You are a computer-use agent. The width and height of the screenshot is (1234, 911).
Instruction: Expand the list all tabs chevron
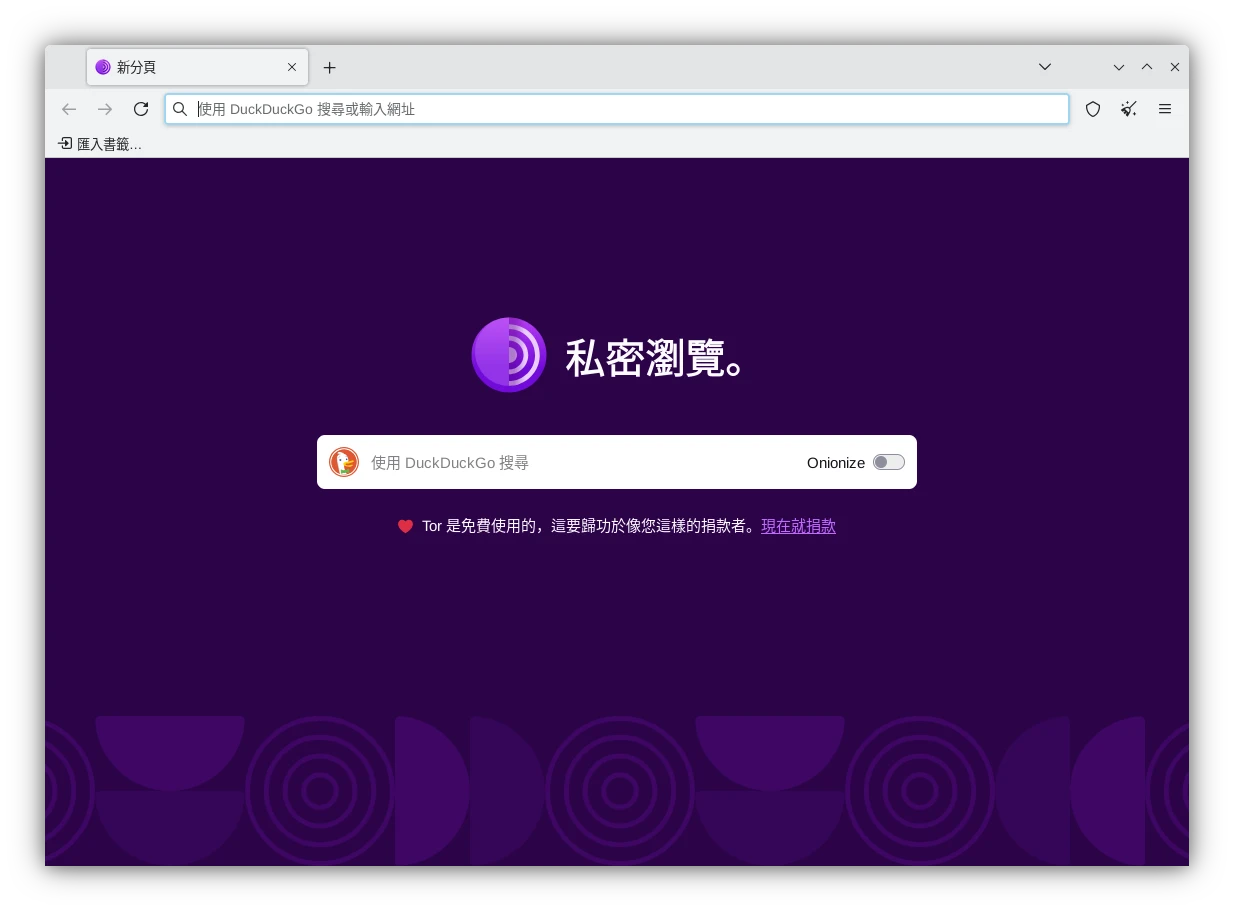[1045, 67]
